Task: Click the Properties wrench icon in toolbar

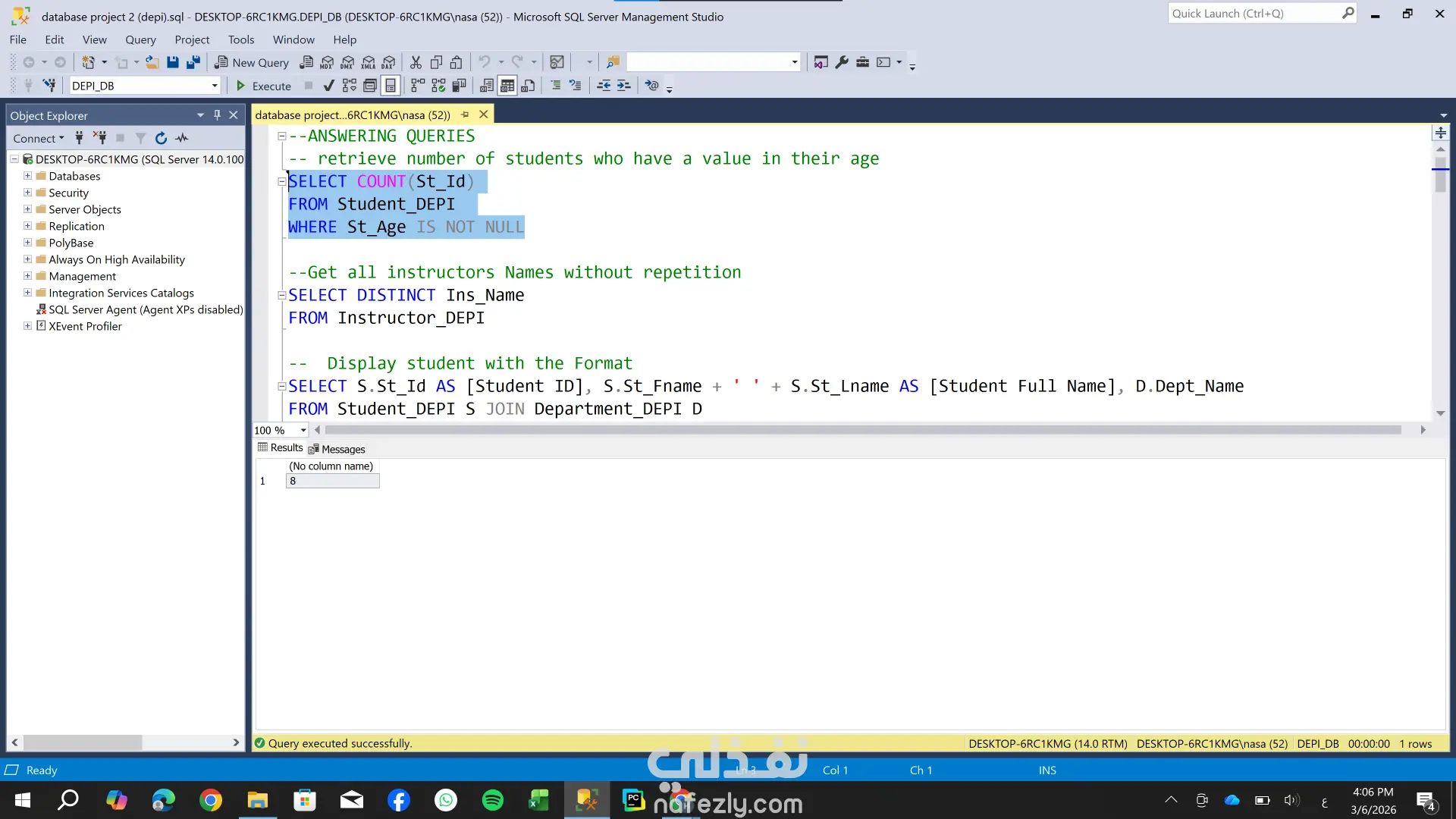Action: 842,62
